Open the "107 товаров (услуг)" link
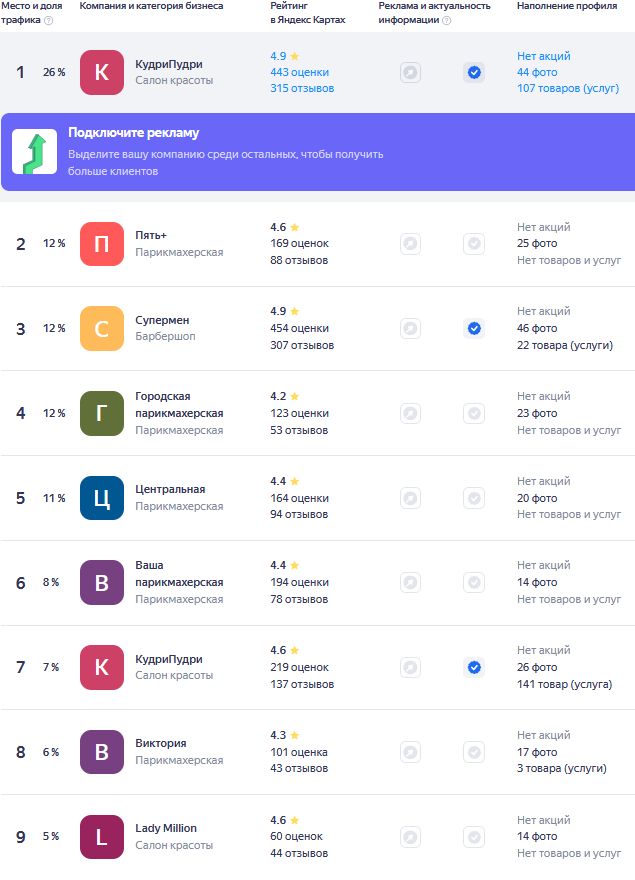This screenshot has width=635, height=880. coord(568,89)
